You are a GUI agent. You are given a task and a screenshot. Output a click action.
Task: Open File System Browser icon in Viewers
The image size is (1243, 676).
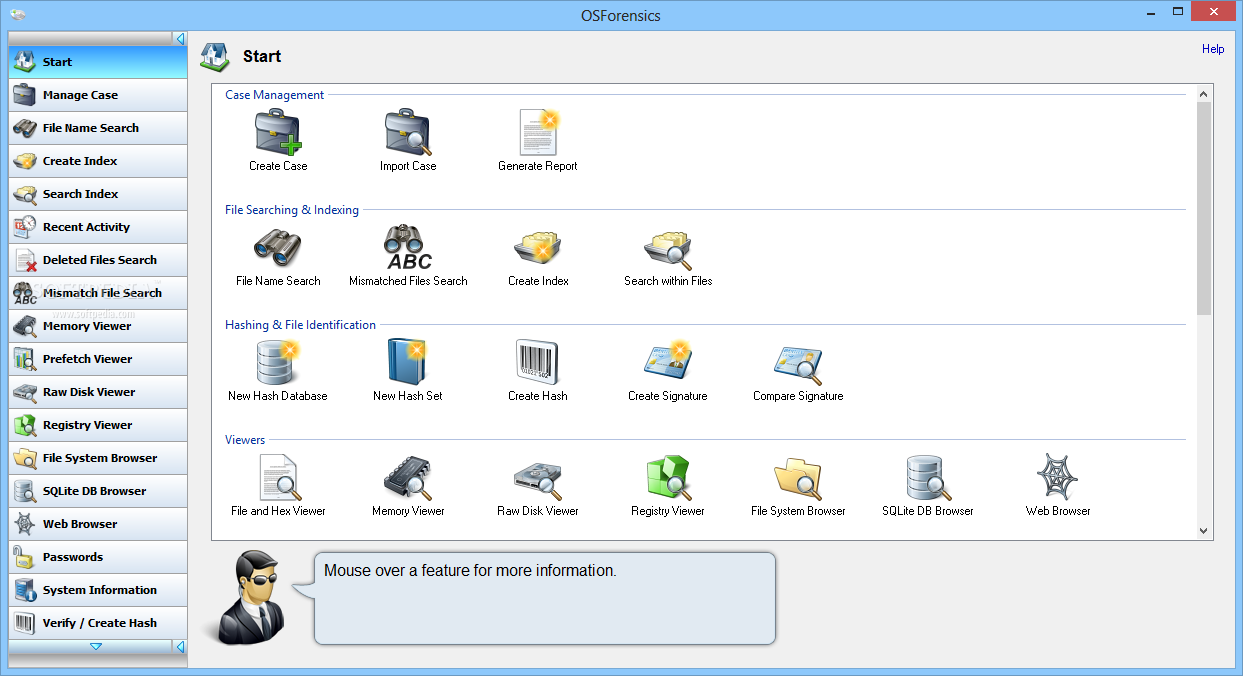798,478
